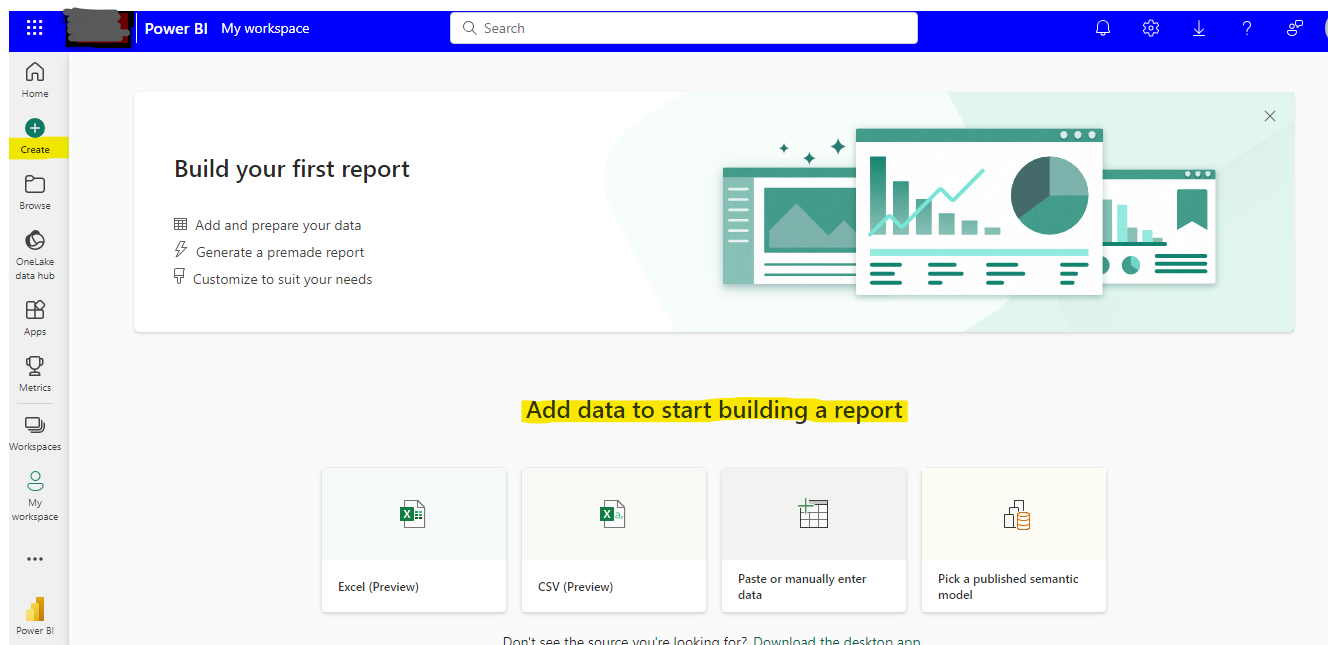Click the Build your first report heading

pyautogui.click(x=292, y=169)
